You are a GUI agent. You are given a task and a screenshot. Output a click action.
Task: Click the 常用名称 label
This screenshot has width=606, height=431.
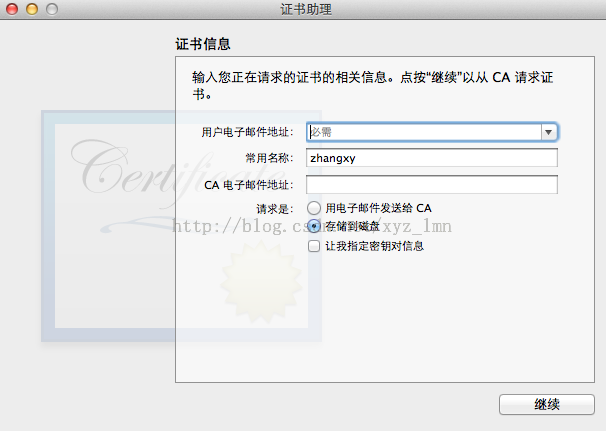[x=269, y=158]
